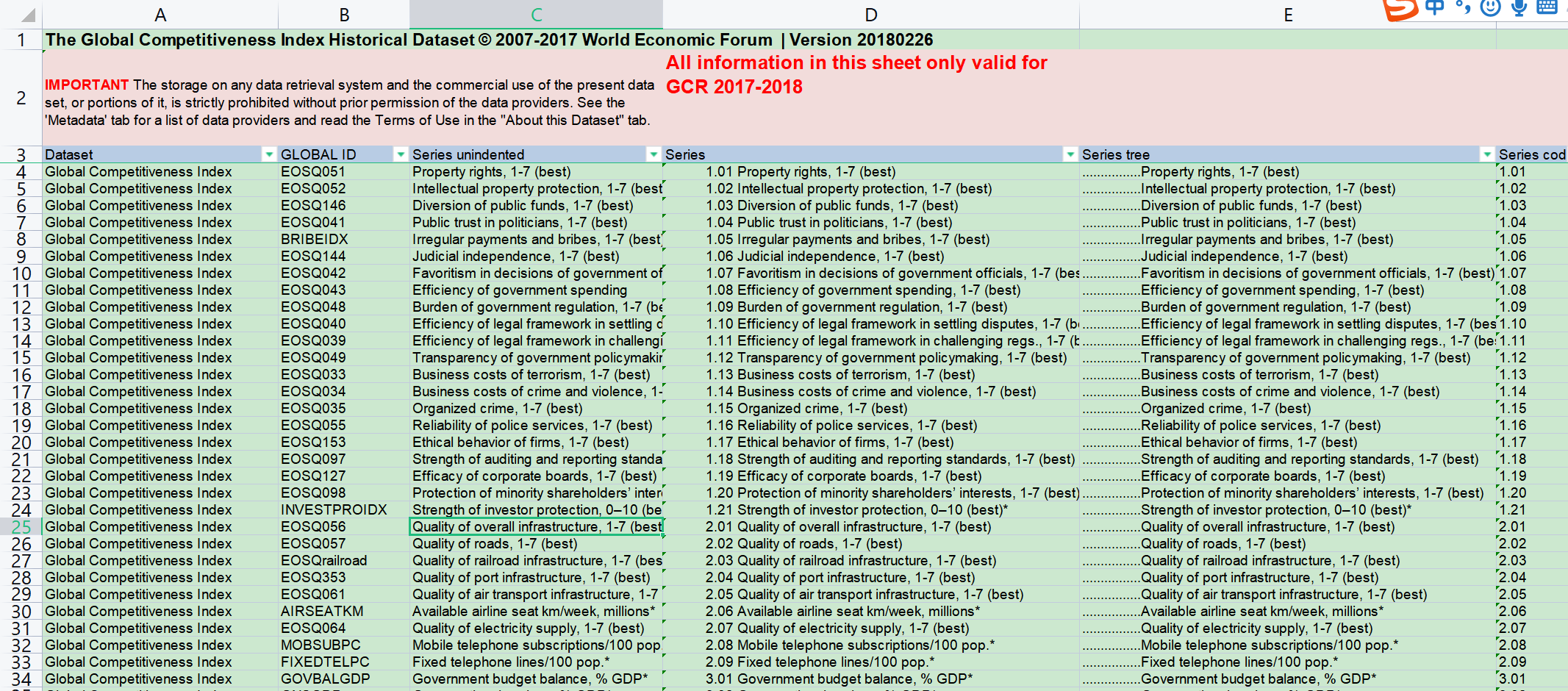Select column C header
This screenshot has height=691, width=1568.
point(537,15)
